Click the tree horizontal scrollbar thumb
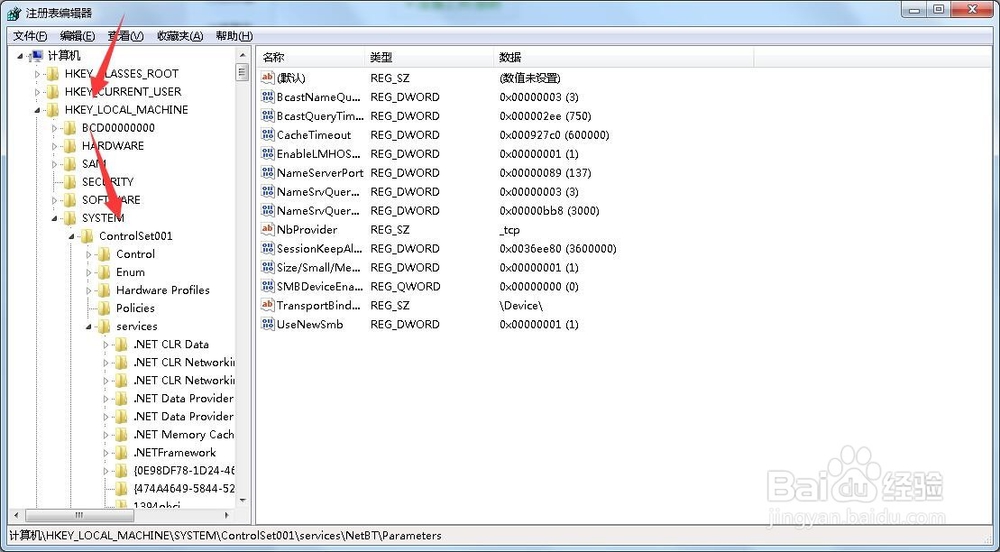This screenshot has width=1000, height=552. pos(78,514)
